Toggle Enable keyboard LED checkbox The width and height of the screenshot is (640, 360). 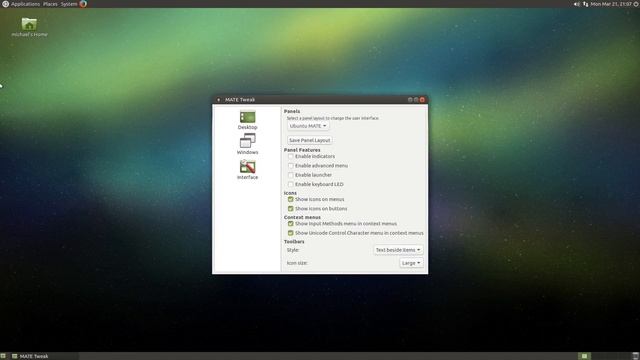(291, 184)
